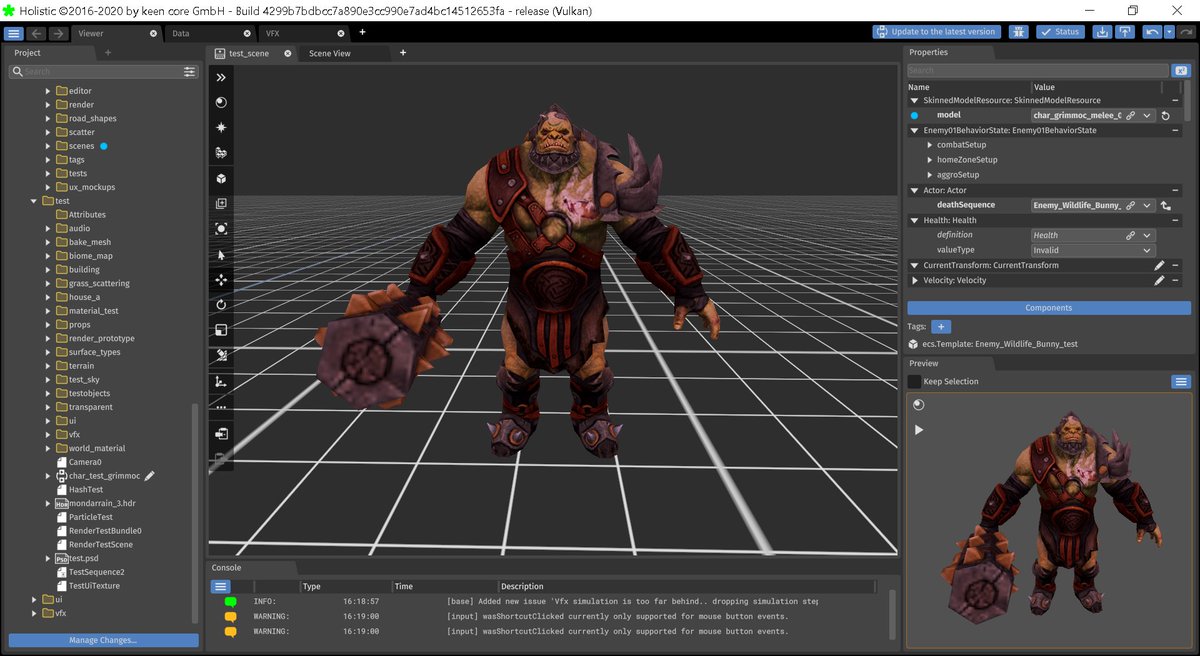Viewport: 1200px width, 656px height.
Task: Click the axis gizmo icon in viewport toolbar
Action: pyautogui.click(x=221, y=382)
